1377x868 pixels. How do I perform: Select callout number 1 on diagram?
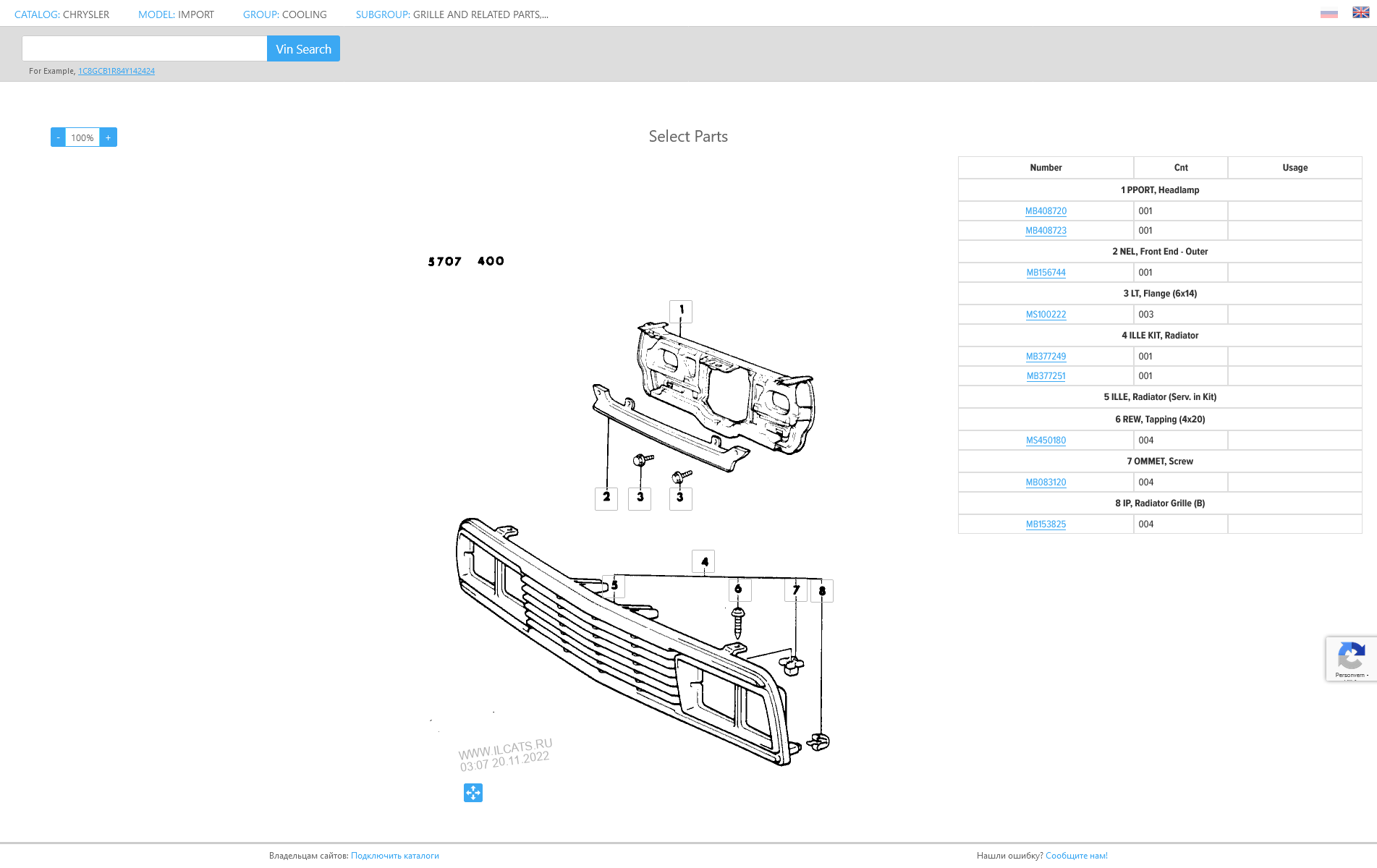pos(681,311)
